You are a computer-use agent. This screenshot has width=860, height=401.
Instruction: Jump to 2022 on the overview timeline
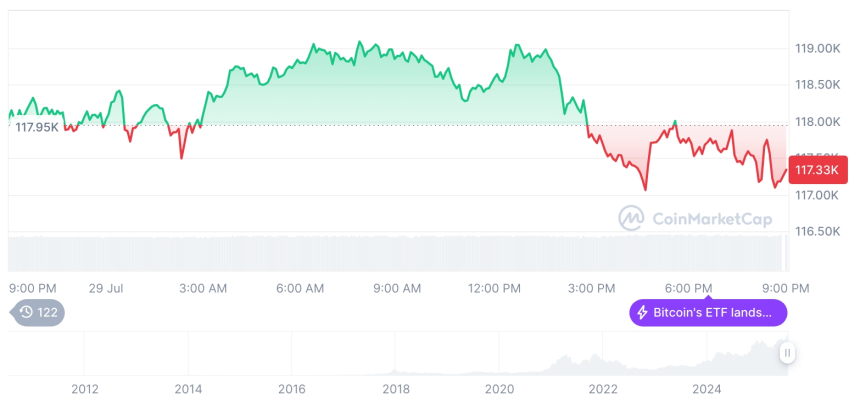pos(602,389)
